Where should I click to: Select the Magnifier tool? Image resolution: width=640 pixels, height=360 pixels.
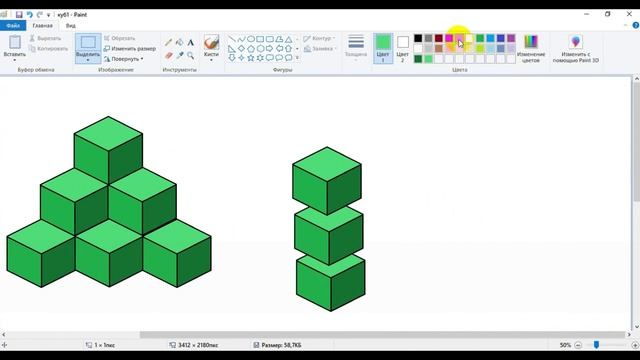pos(191,56)
